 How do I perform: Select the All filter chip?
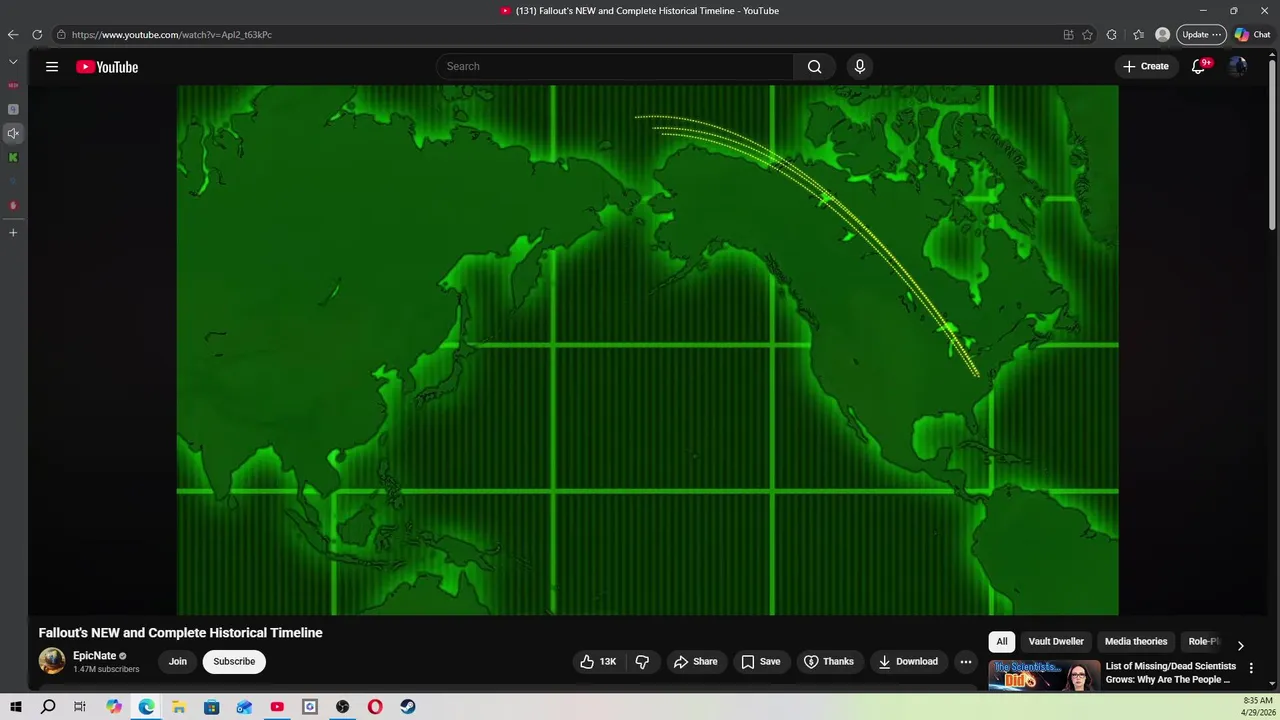click(x=1002, y=642)
